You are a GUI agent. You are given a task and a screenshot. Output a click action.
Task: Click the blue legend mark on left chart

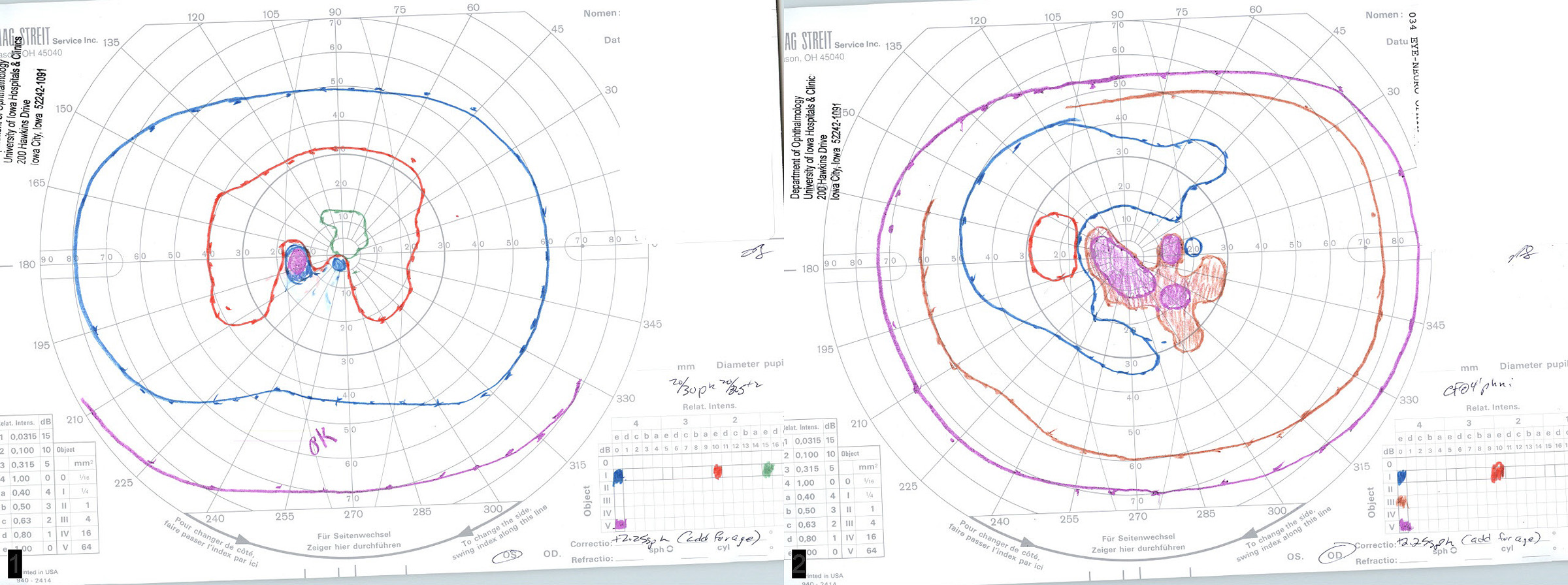pos(619,475)
